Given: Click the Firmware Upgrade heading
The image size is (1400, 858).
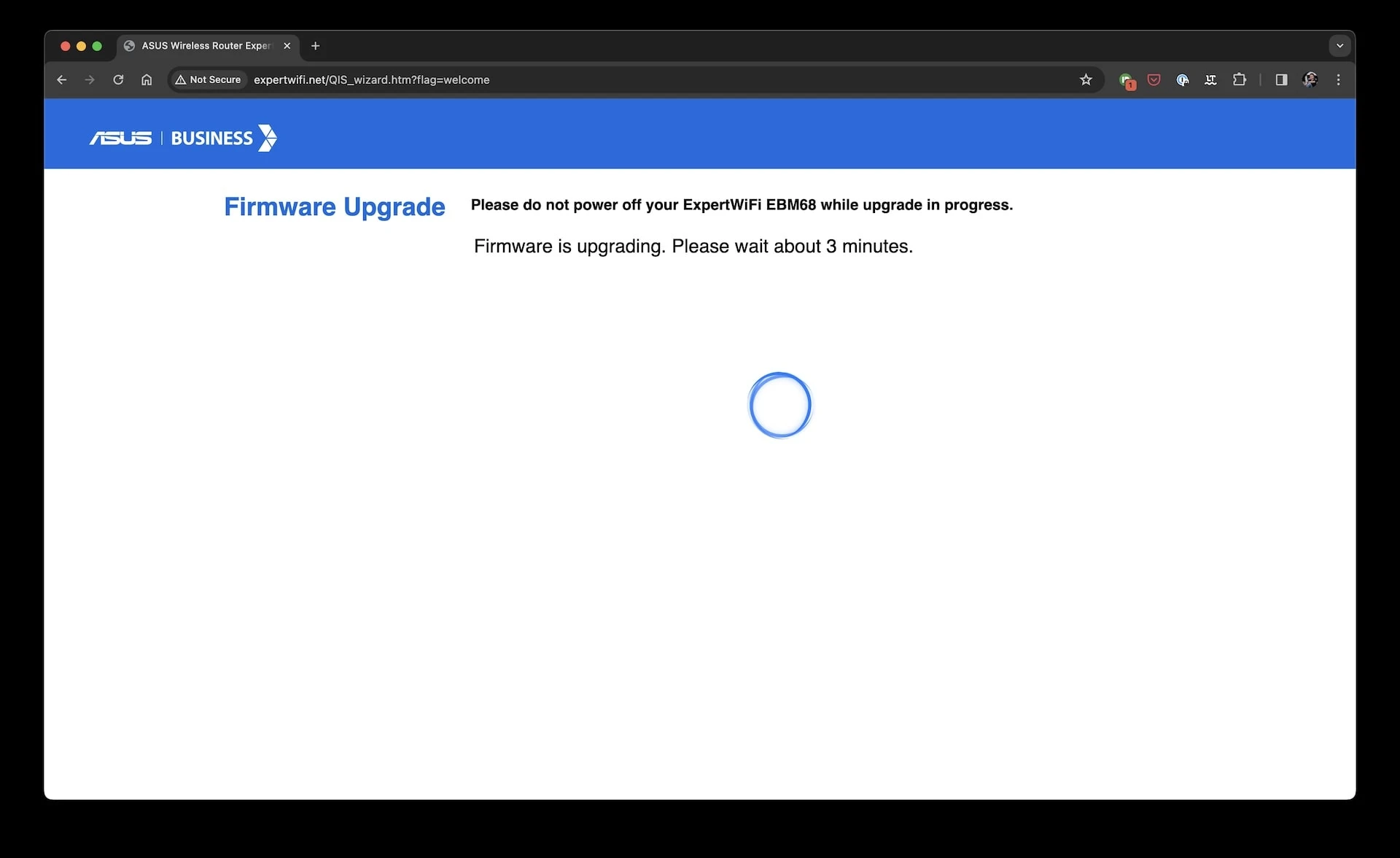Looking at the screenshot, I should coord(335,207).
